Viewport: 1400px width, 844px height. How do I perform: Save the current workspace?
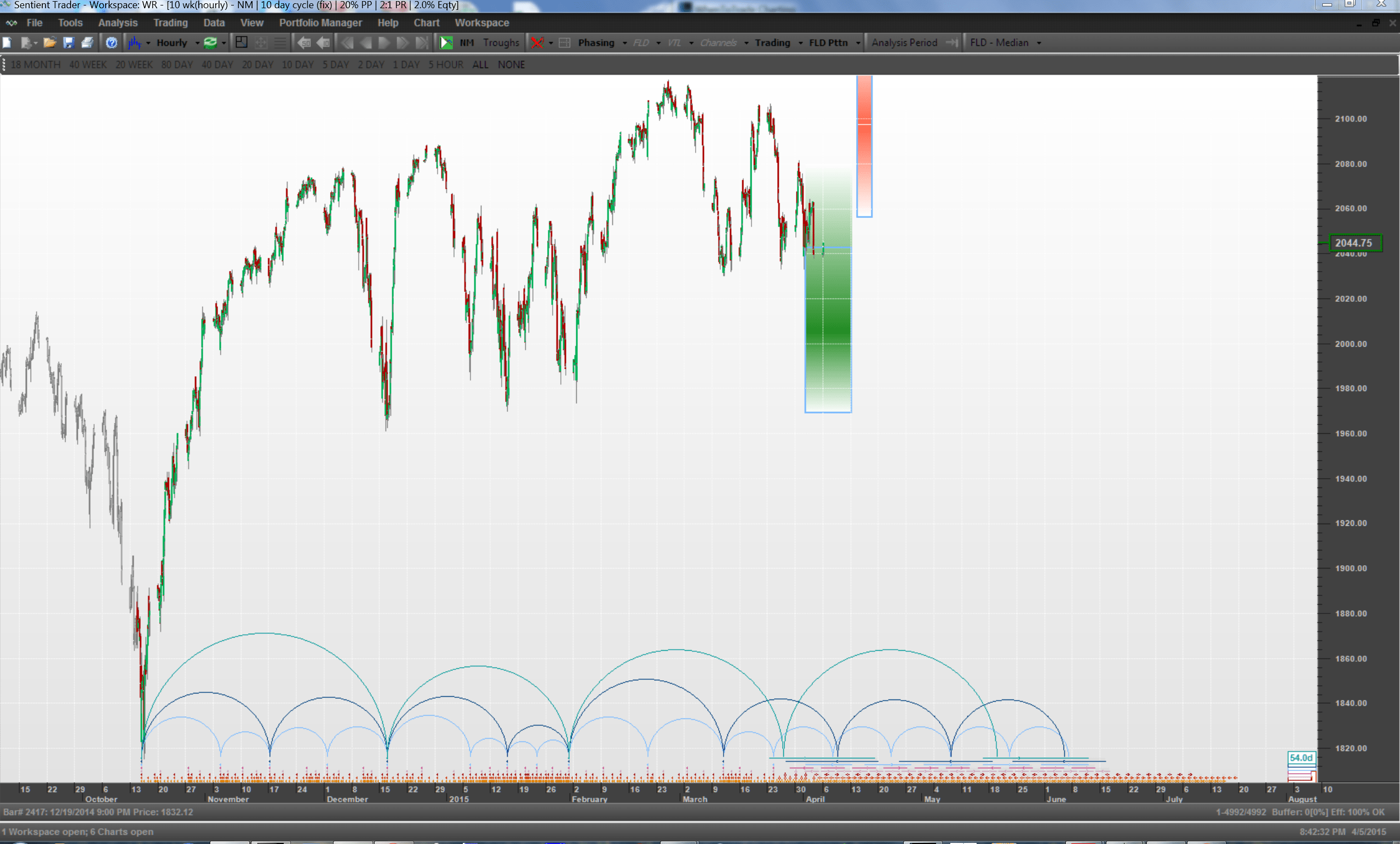pyautogui.click(x=69, y=43)
